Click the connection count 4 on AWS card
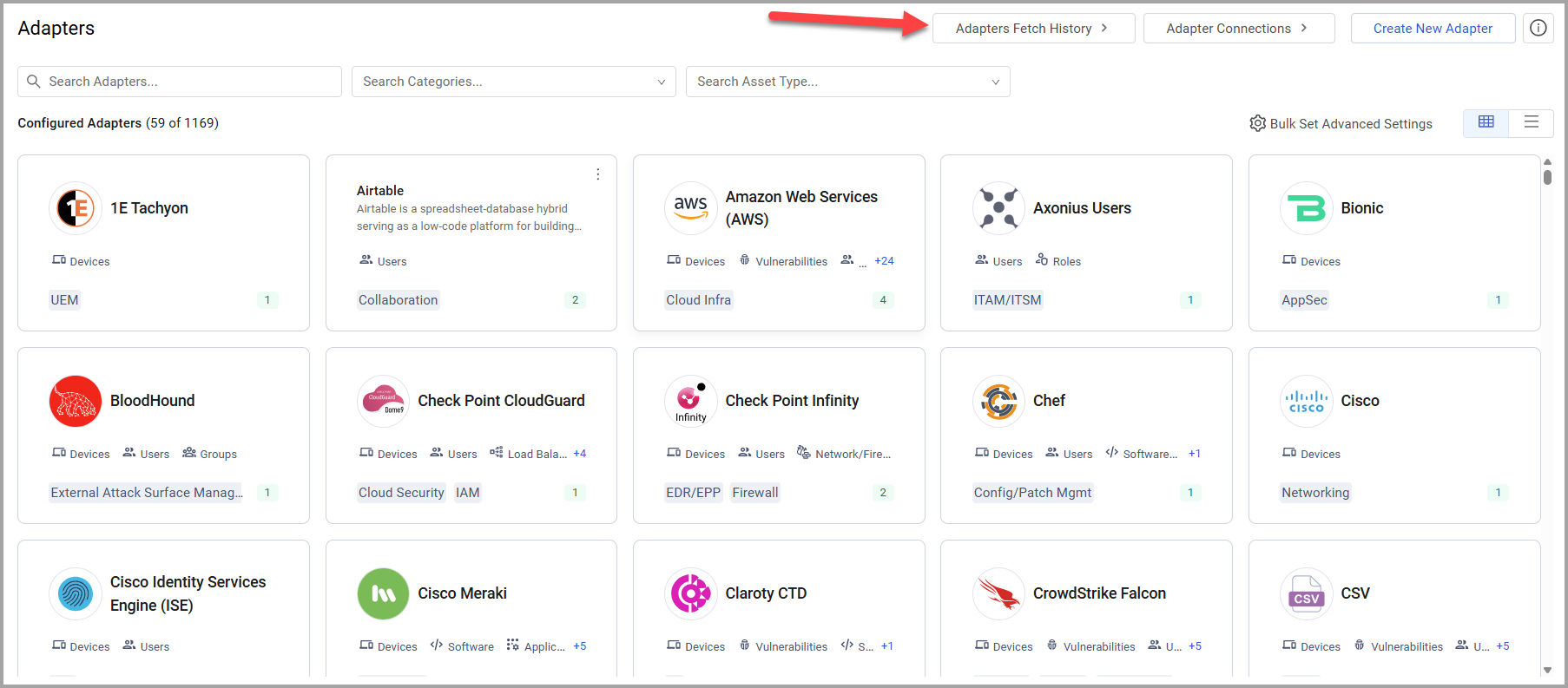The width and height of the screenshot is (1568, 688). (883, 300)
